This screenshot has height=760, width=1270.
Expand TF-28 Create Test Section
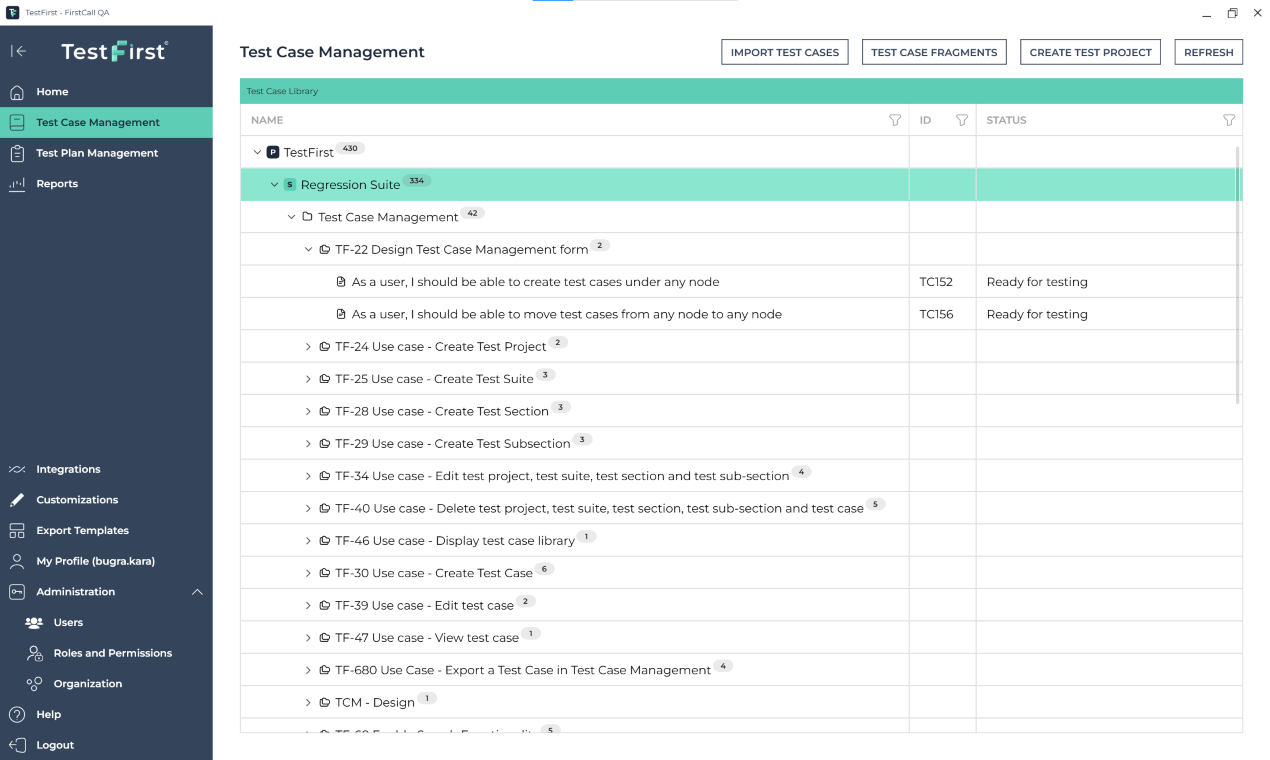pyautogui.click(x=308, y=411)
